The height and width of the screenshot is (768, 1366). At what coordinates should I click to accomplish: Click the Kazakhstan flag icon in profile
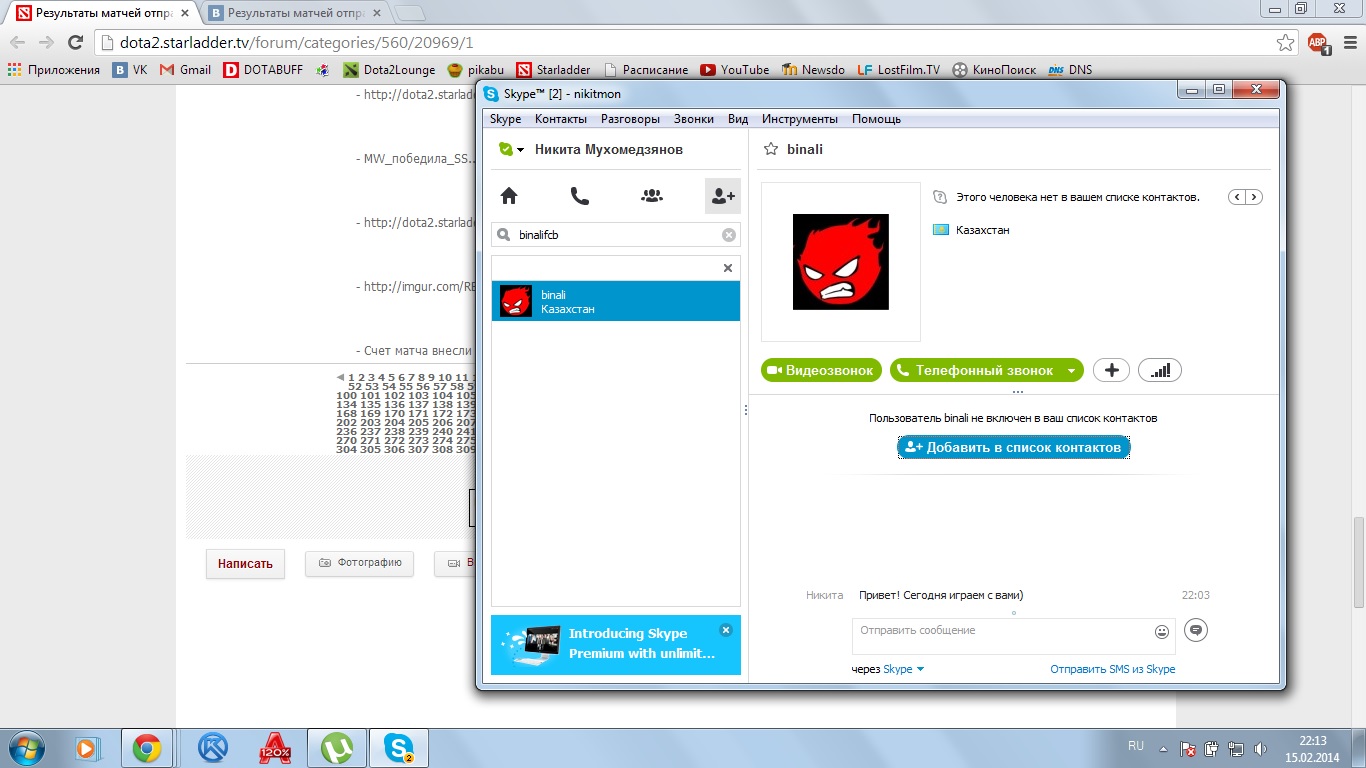(x=941, y=230)
